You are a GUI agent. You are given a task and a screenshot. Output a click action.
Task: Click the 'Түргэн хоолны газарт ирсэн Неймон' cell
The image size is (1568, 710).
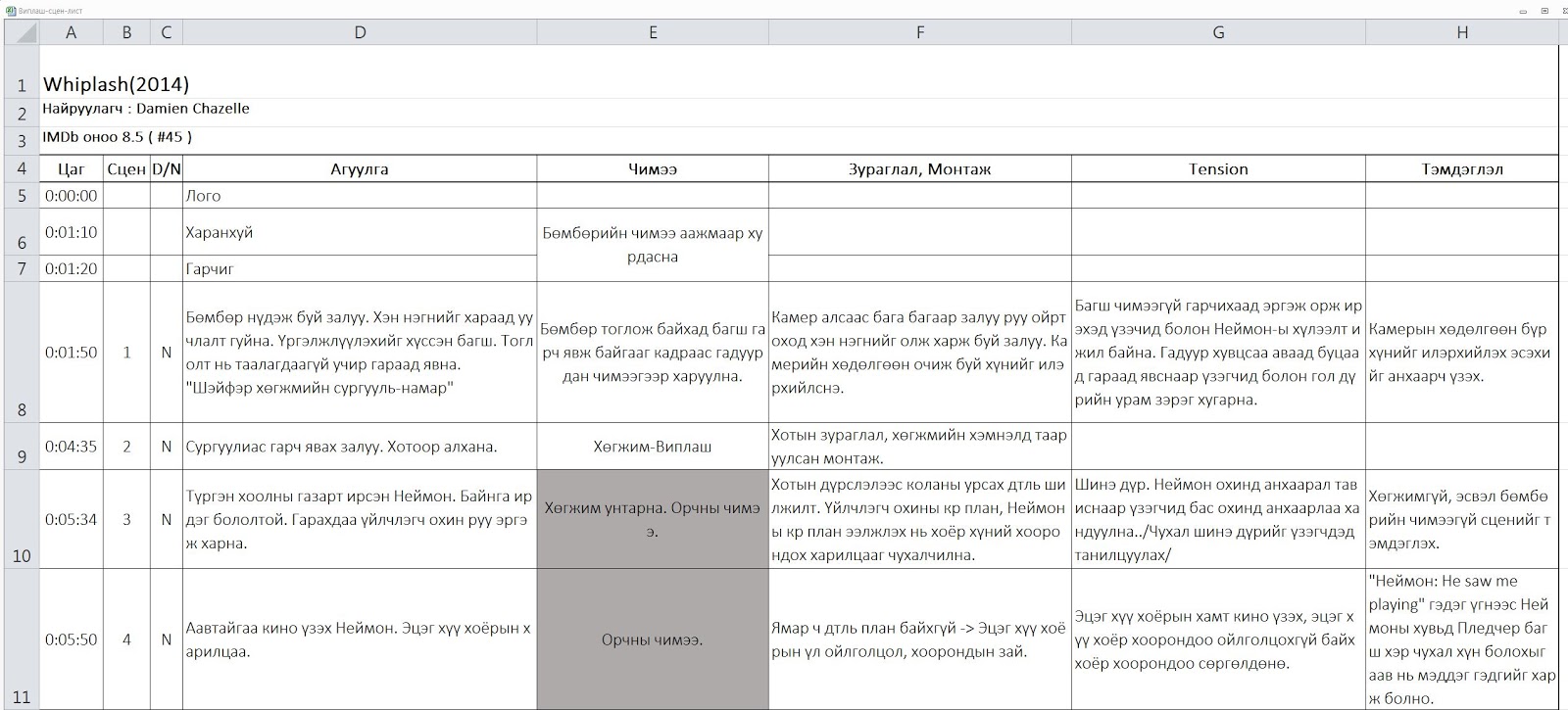click(x=360, y=519)
